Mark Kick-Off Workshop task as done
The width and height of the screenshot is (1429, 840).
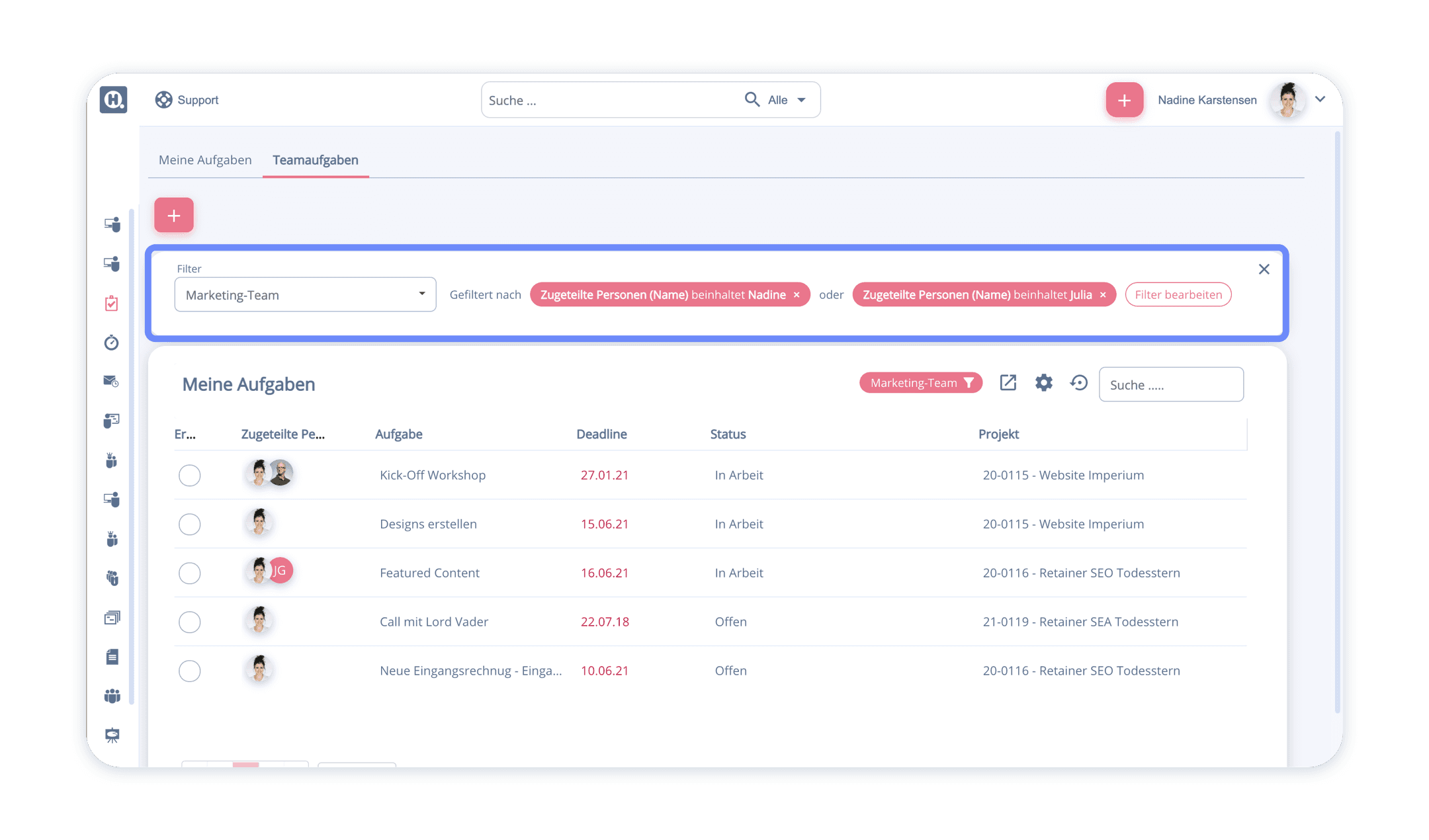coord(190,476)
